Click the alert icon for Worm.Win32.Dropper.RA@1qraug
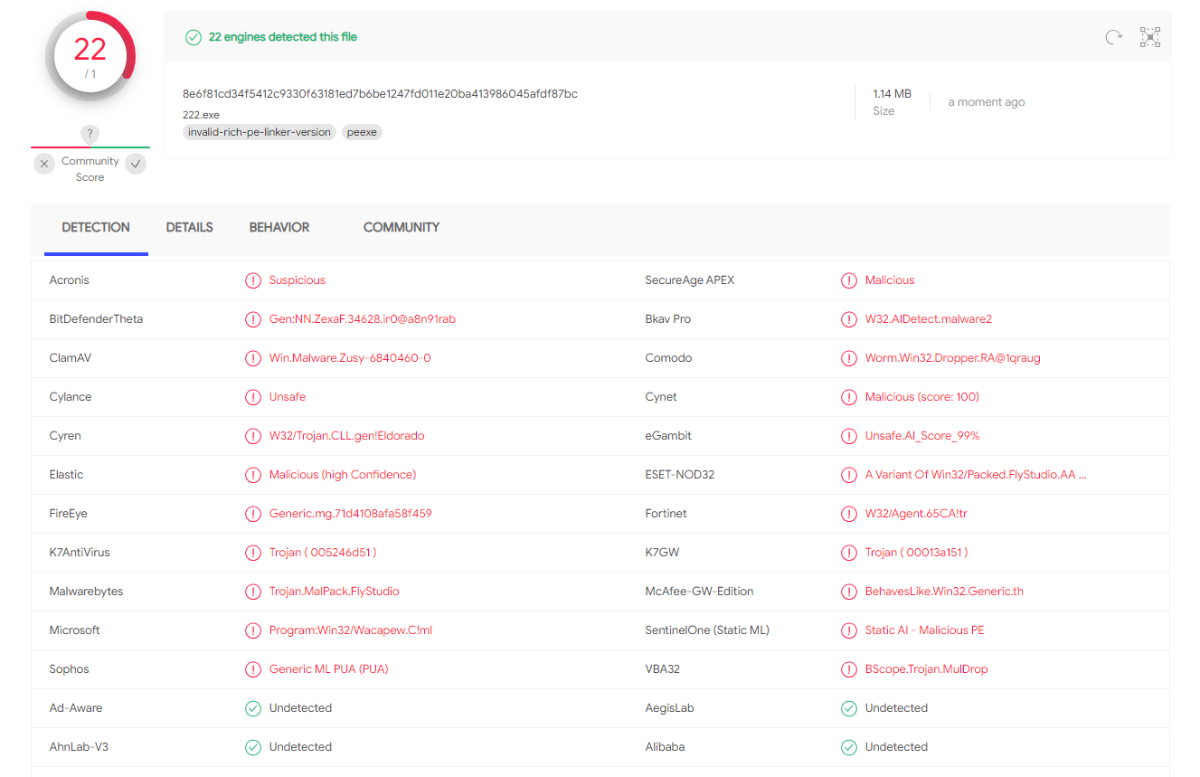Screen dimensions: 1200x777 click(849, 358)
